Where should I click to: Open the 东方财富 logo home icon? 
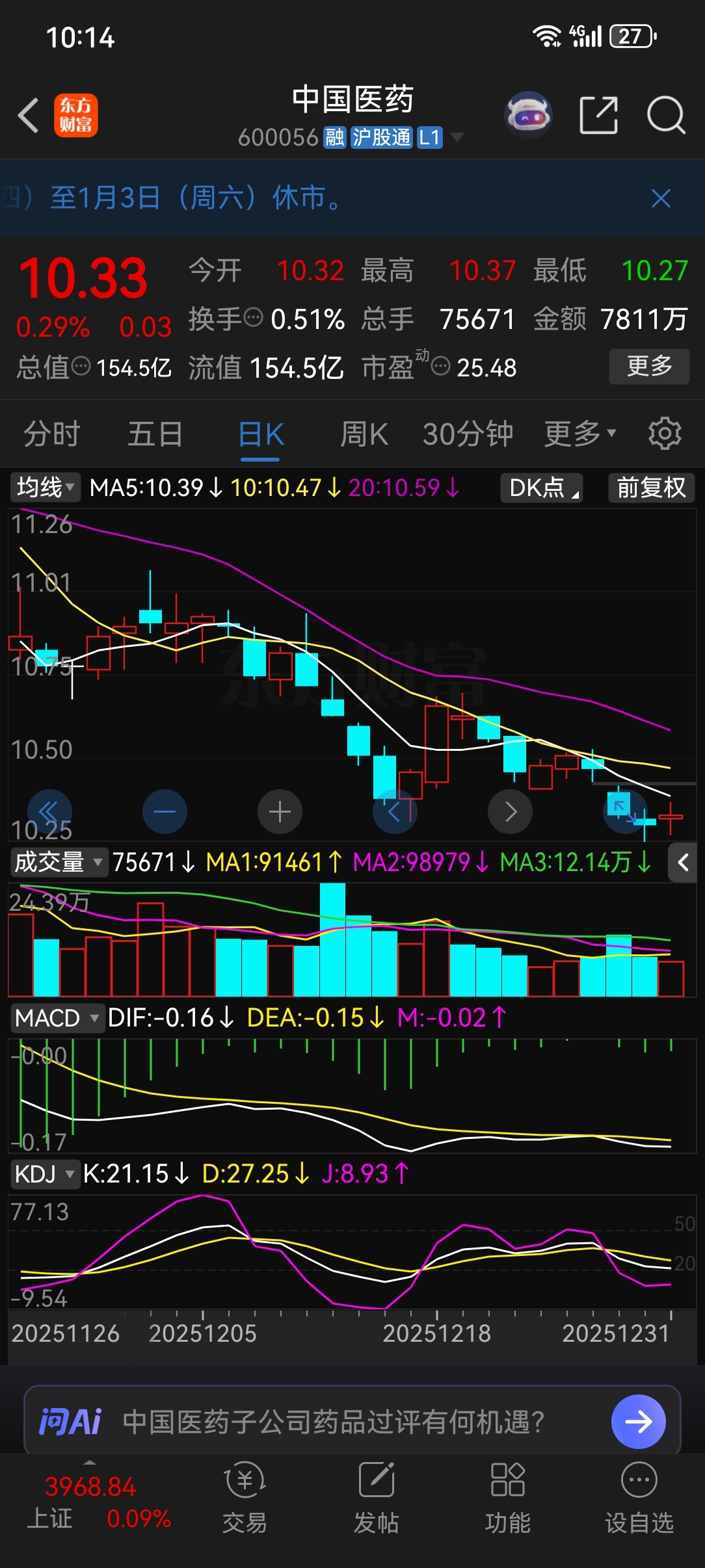click(x=75, y=116)
